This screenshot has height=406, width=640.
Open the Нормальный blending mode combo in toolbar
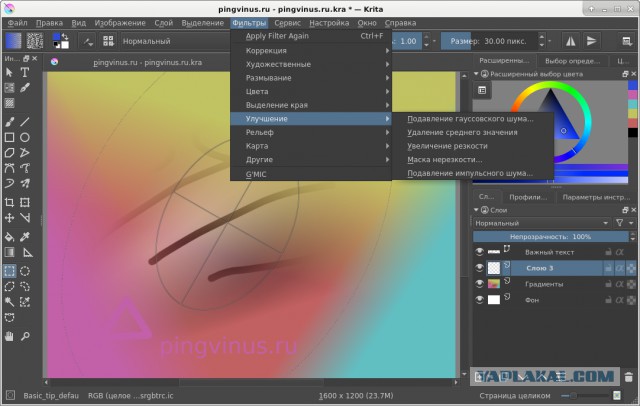[176, 41]
